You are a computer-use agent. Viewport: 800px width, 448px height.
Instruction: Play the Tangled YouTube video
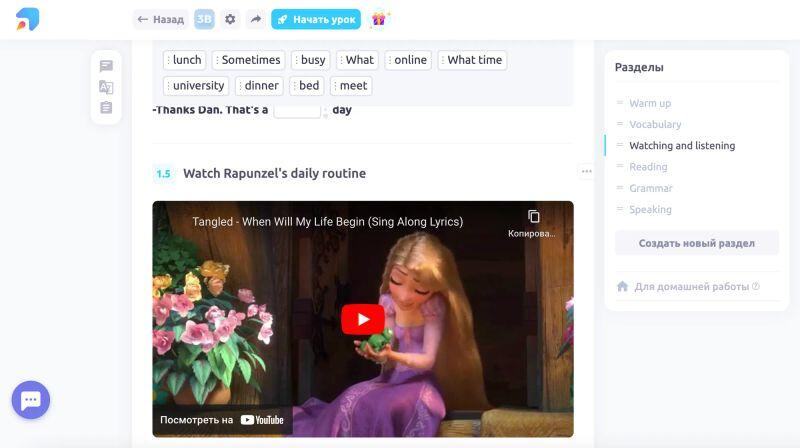362,319
